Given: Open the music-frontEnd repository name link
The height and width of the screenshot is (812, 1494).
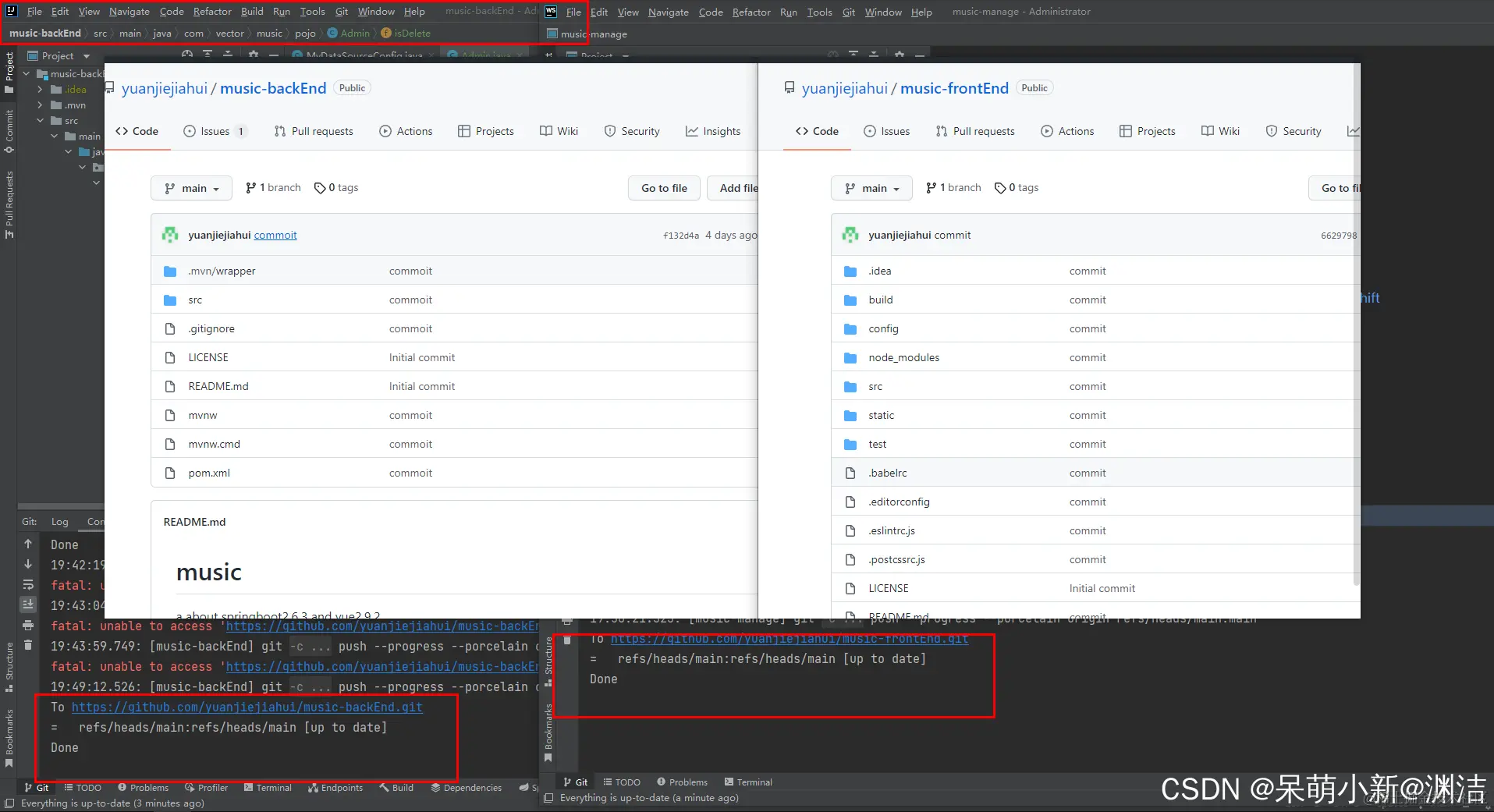Looking at the screenshot, I should click(954, 88).
